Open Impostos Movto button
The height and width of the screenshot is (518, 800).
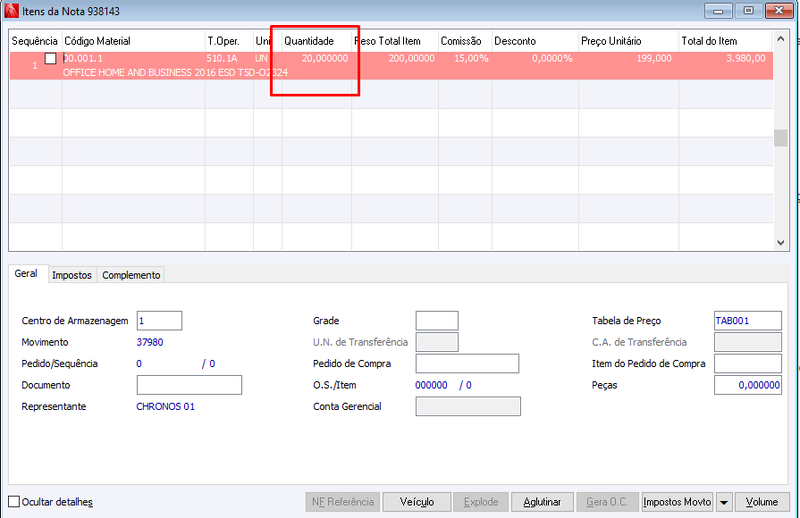point(677,502)
